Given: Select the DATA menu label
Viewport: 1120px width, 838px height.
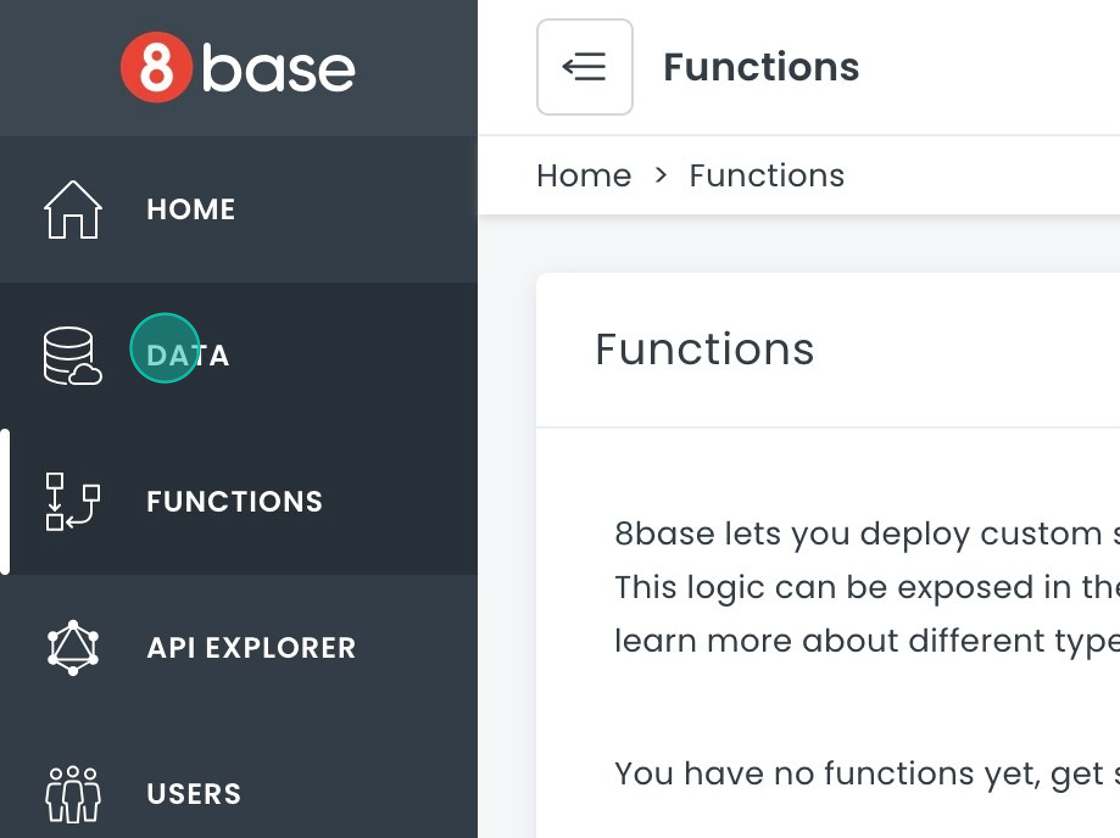Looking at the screenshot, I should [188, 356].
